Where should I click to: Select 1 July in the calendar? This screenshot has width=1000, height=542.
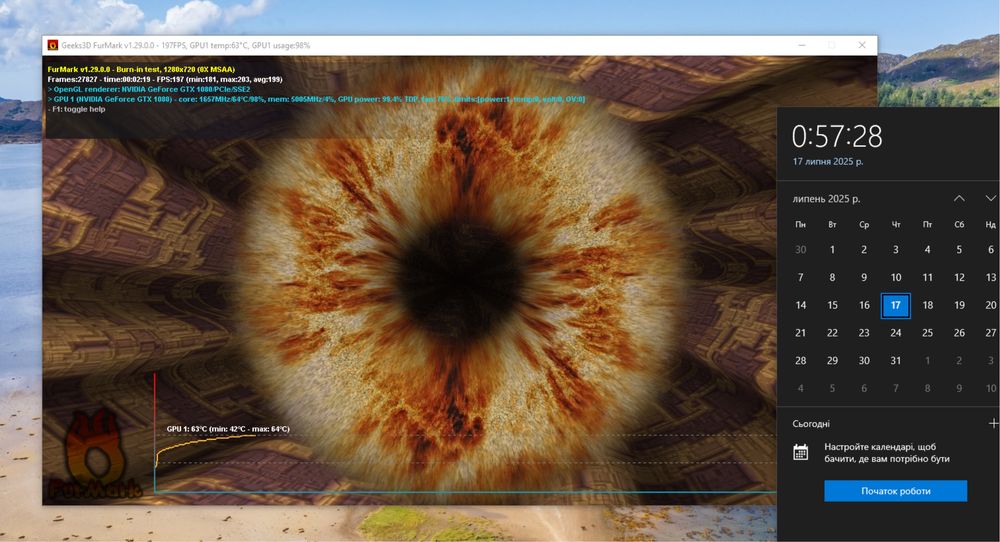click(x=832, y=250)
